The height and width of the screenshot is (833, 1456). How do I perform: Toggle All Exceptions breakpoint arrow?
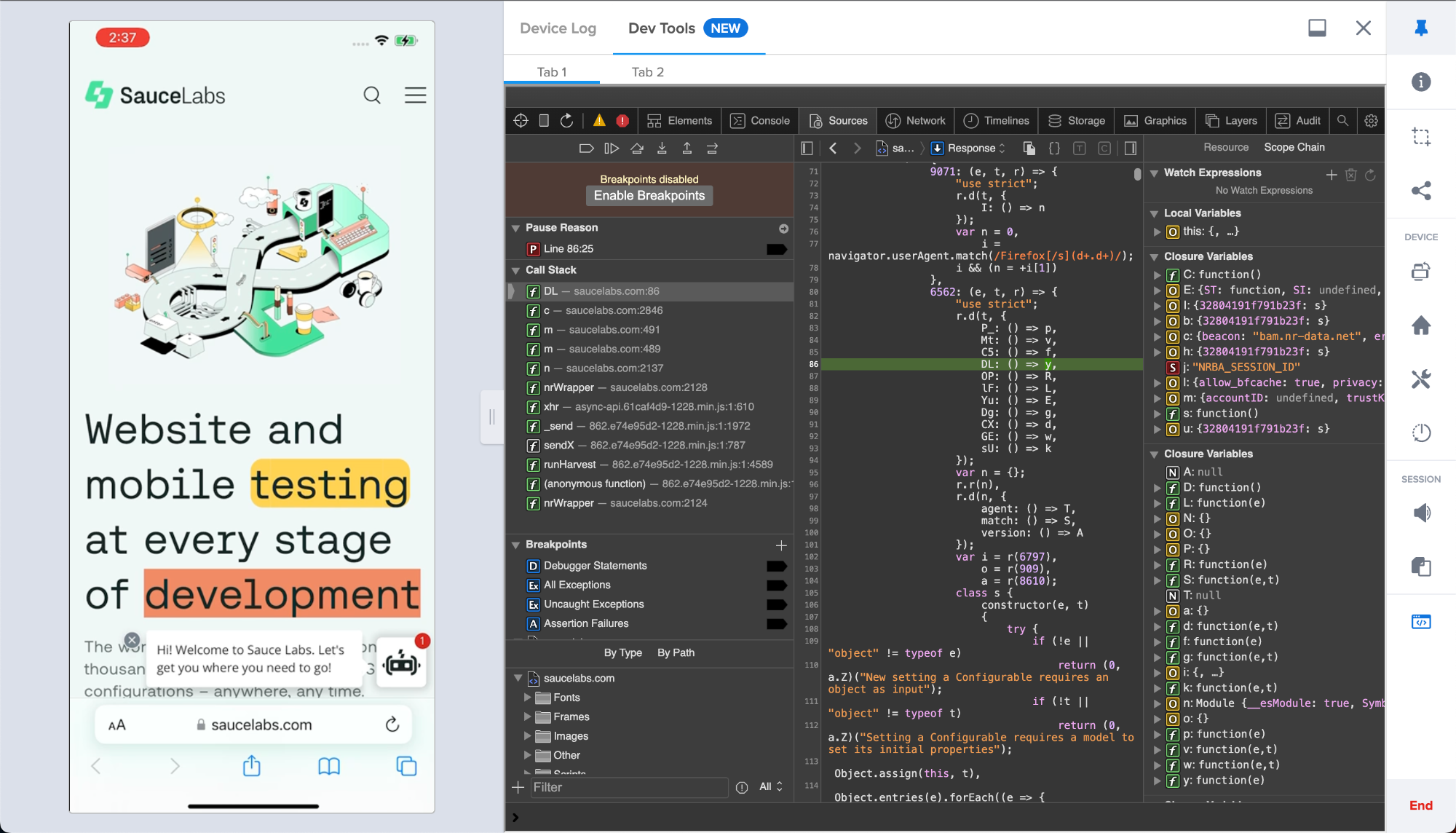click(777, 585)
